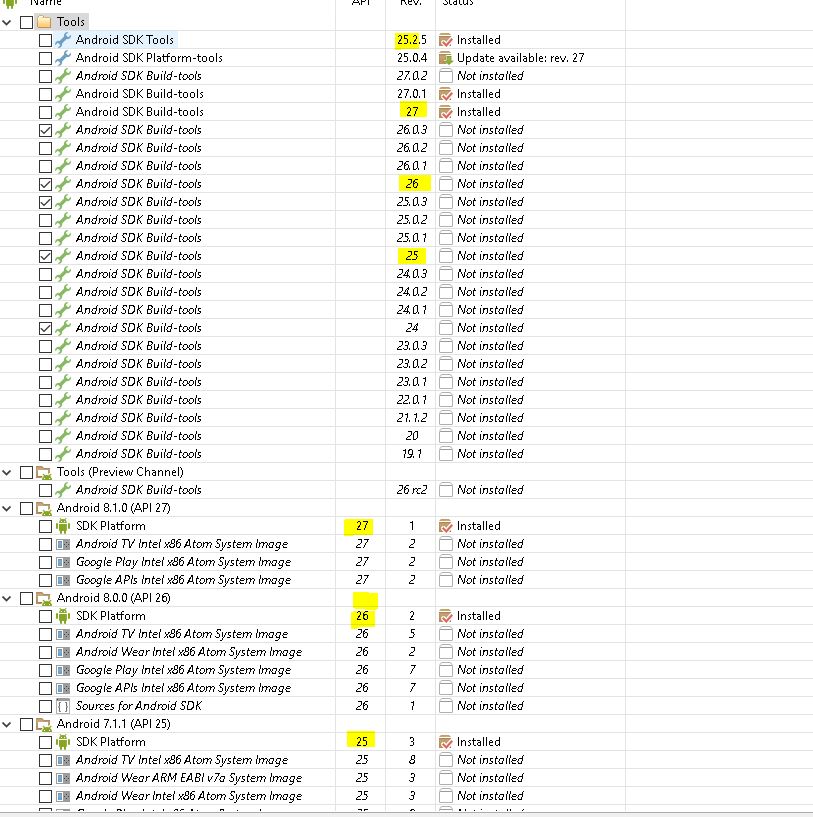Click the Android 7.1.1 (API 25) folder icon

(x=45, y=725)
